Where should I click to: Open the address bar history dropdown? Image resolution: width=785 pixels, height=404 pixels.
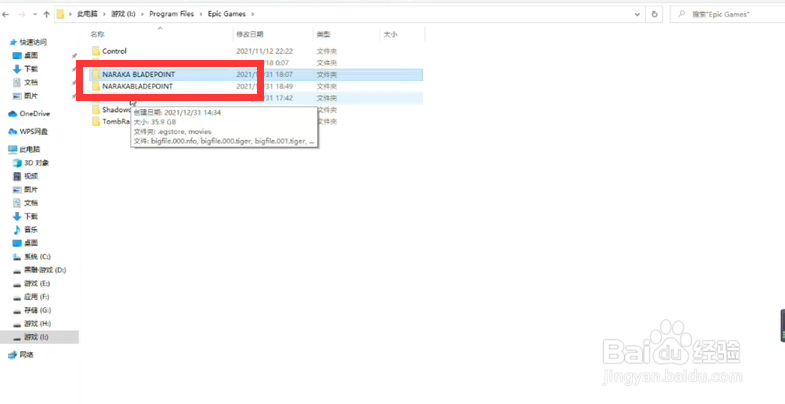click(637, 15)
